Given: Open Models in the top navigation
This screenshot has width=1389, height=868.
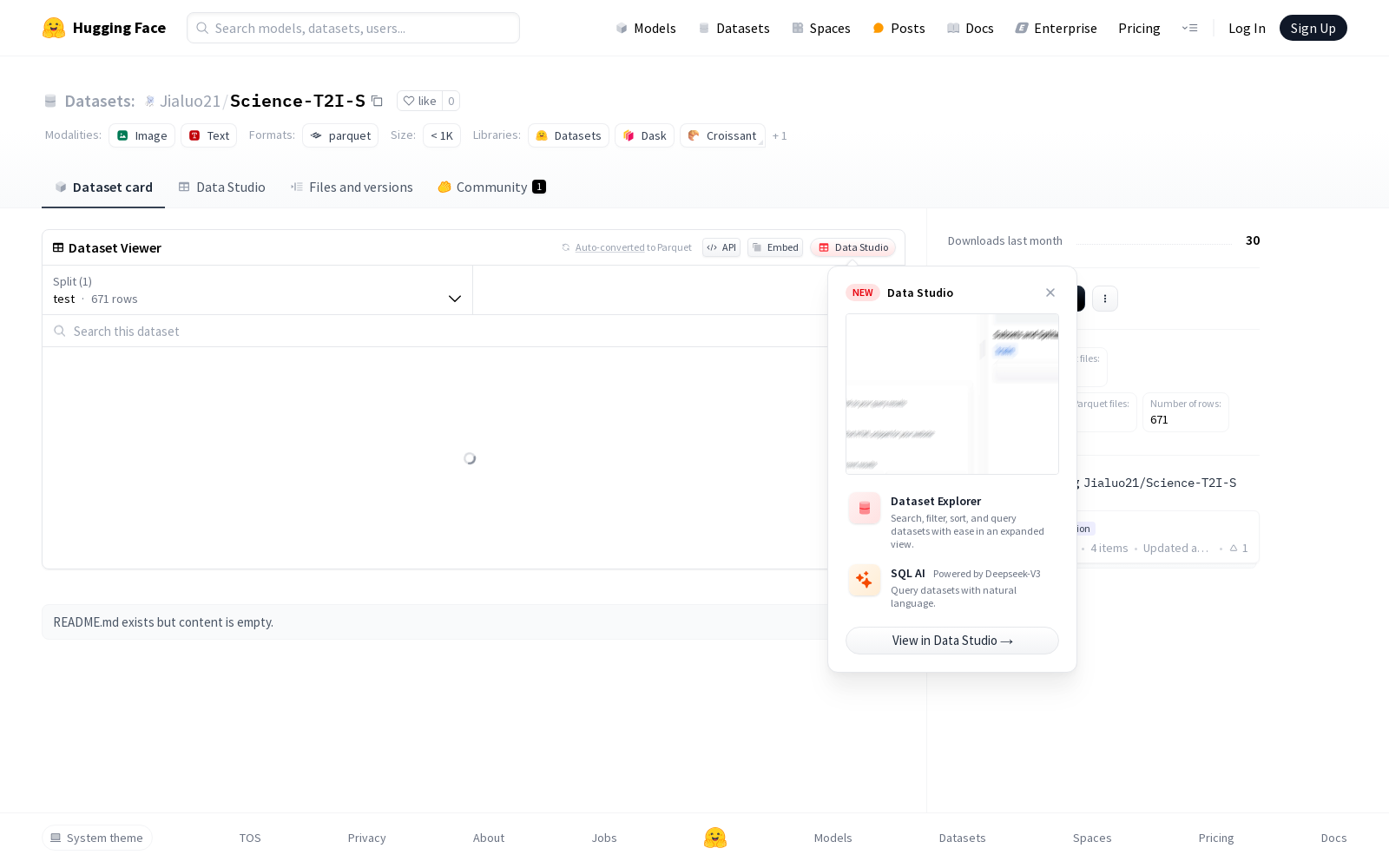Looking at the screenshot, I should coord(646,28).
